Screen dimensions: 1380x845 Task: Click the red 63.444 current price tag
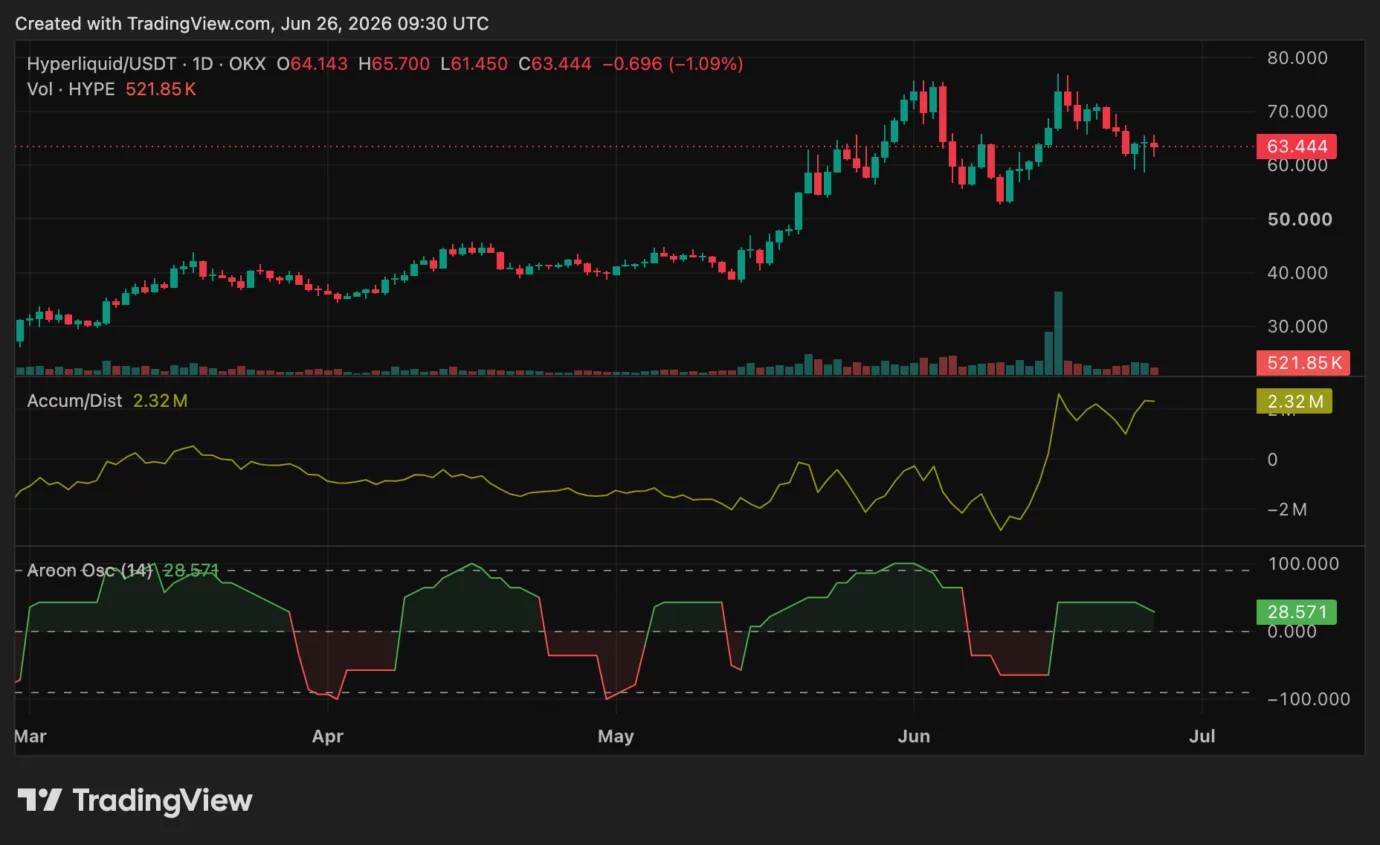tap(1297, 147)
